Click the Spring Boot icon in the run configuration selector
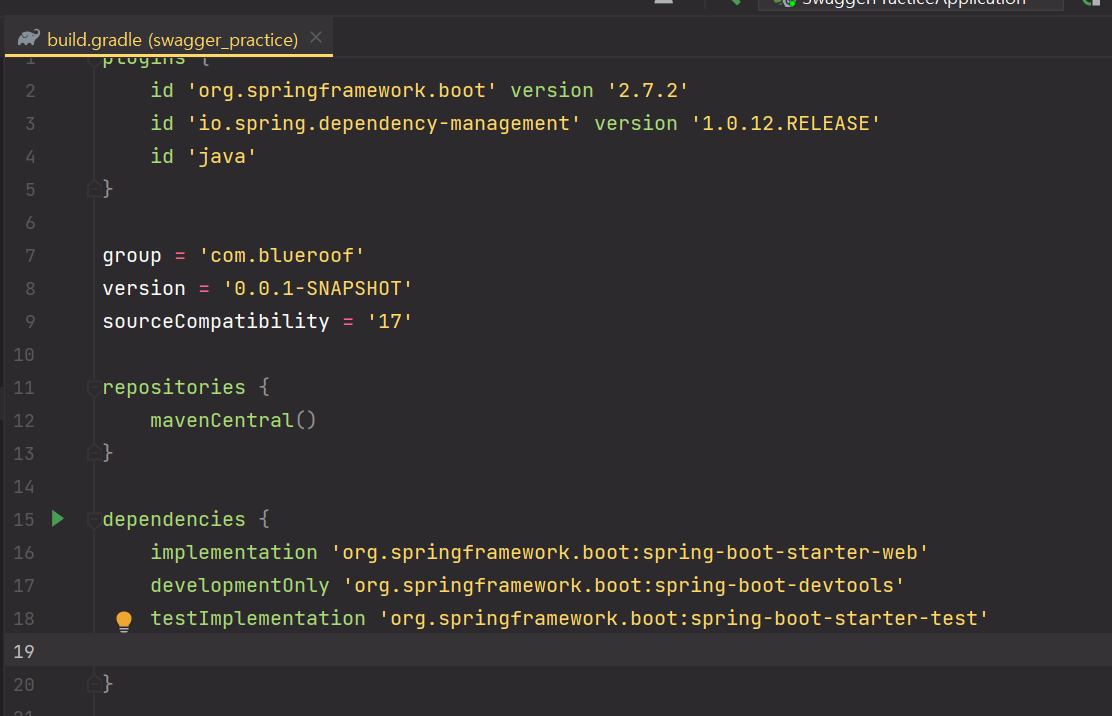The width and height of the screenshot is (1112, 716). 786,3
